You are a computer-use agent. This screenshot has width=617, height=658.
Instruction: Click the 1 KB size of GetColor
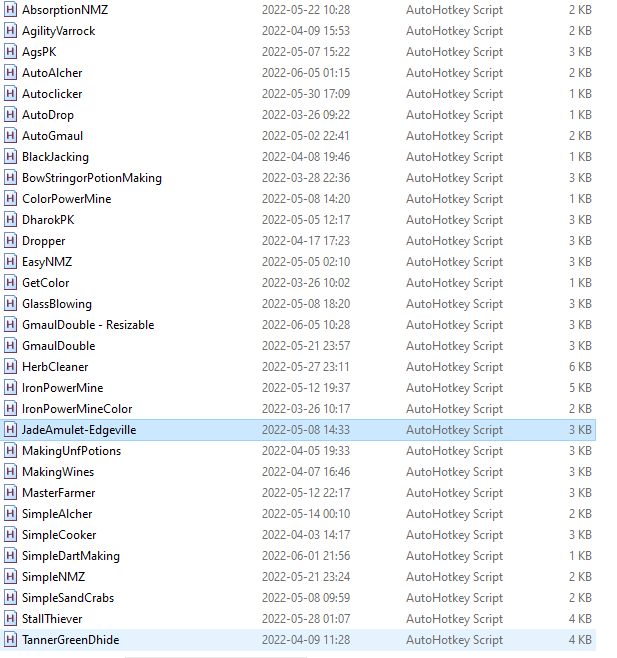580,282
